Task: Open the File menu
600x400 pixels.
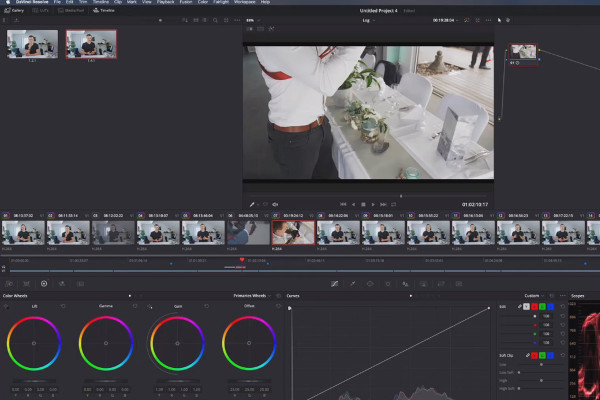Action: pos(57,2)
